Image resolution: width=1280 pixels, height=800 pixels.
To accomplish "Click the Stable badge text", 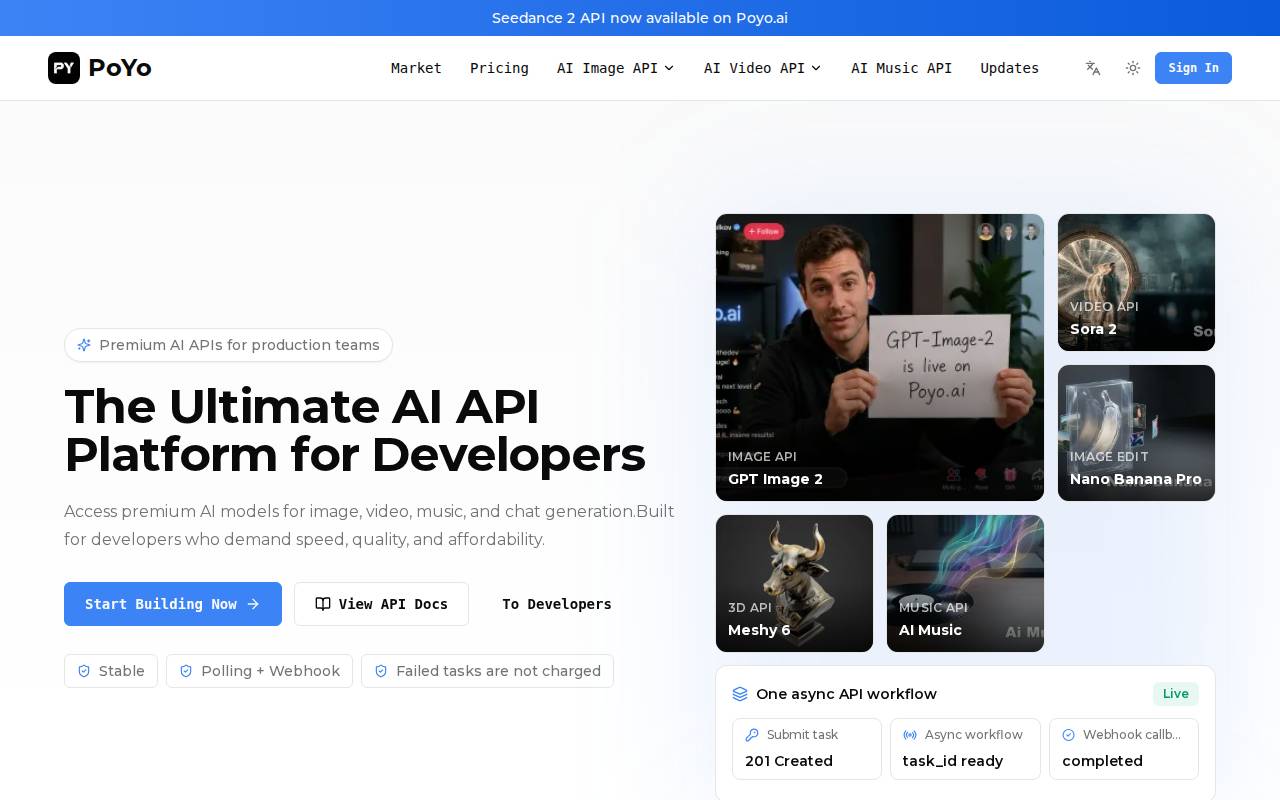I will pos(122,671).
